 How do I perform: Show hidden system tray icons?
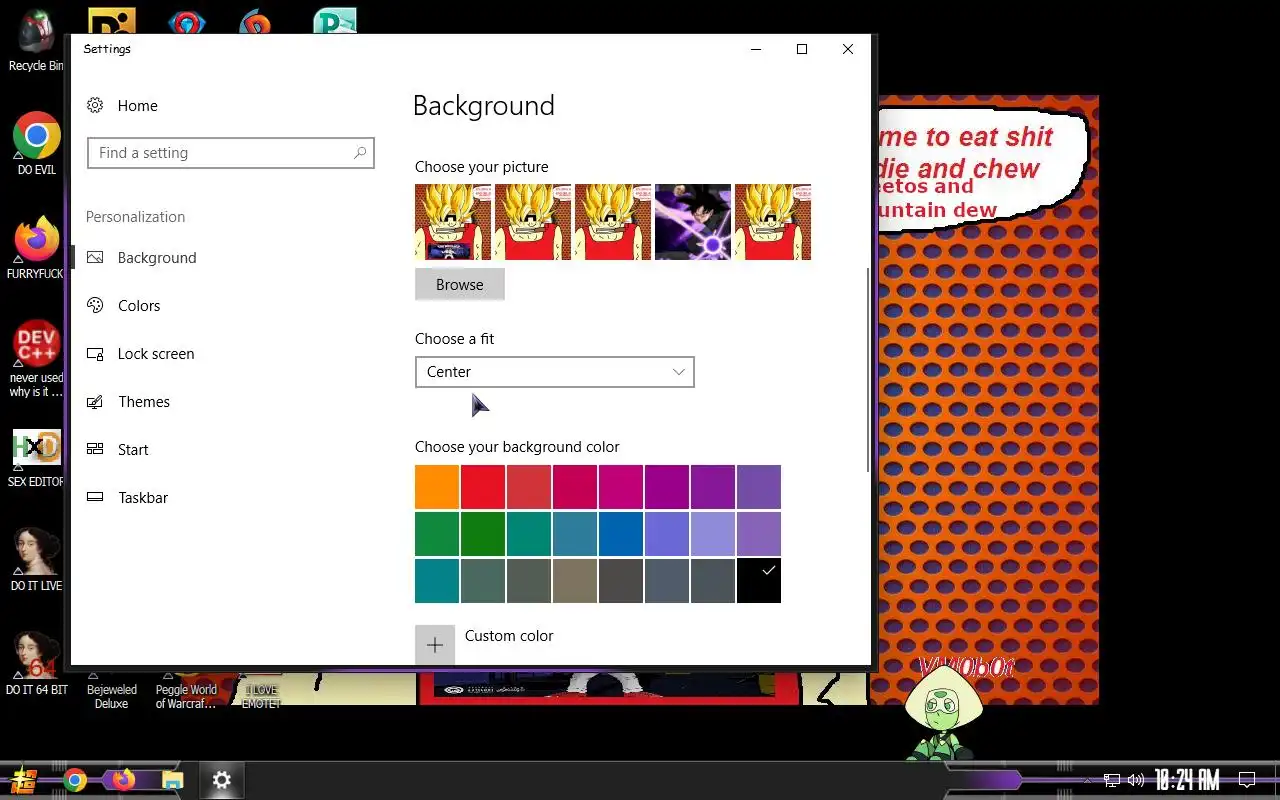[x=1088, y=780]
